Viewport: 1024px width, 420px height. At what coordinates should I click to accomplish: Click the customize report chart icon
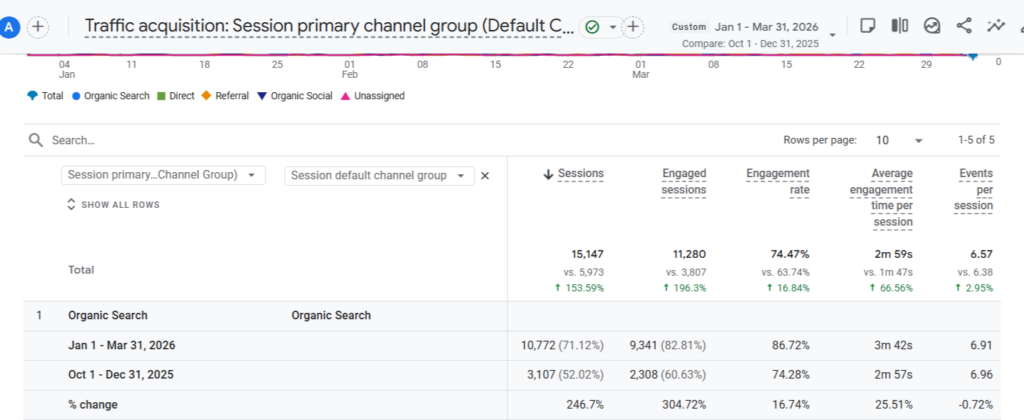click(x=932, y=27)
